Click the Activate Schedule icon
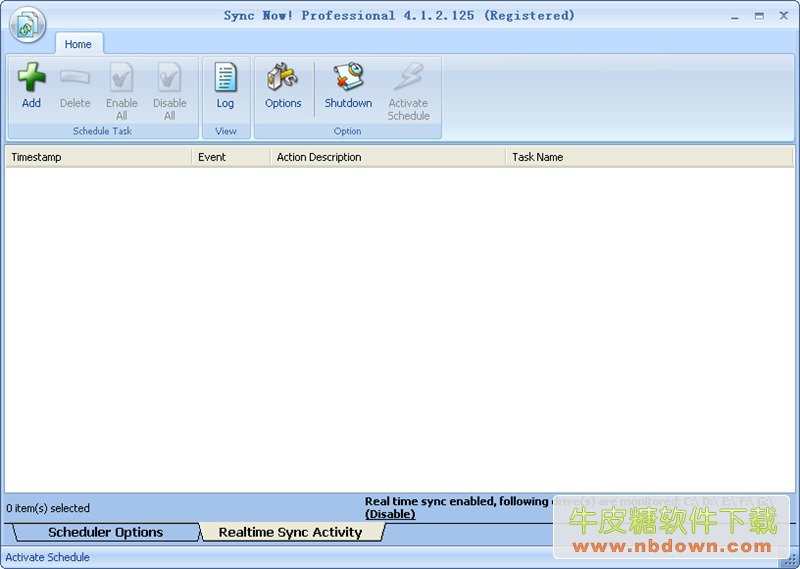The image size is (800, 569). [x=408, y=78]
